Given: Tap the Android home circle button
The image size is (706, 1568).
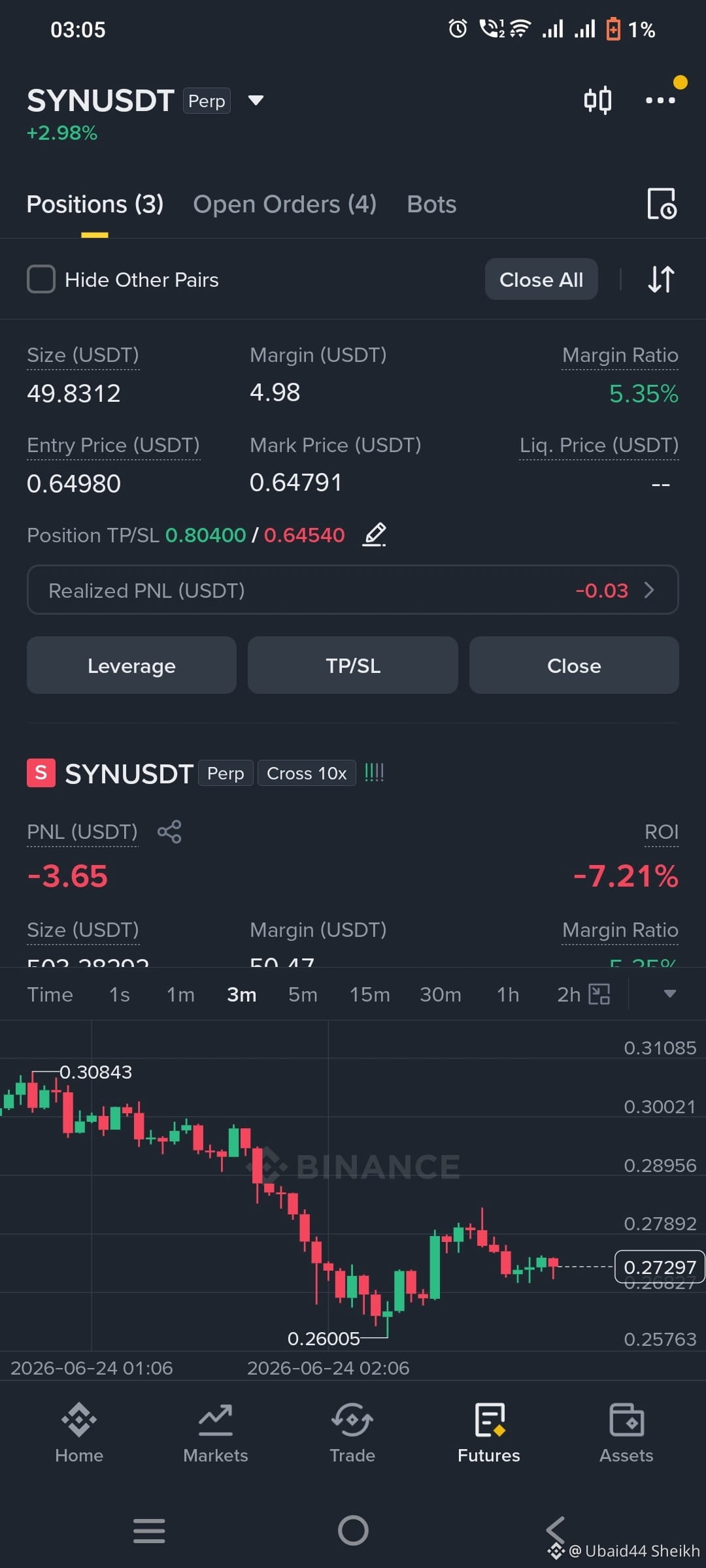Looking at the screenshot, I should click(x=353, y=1530).
